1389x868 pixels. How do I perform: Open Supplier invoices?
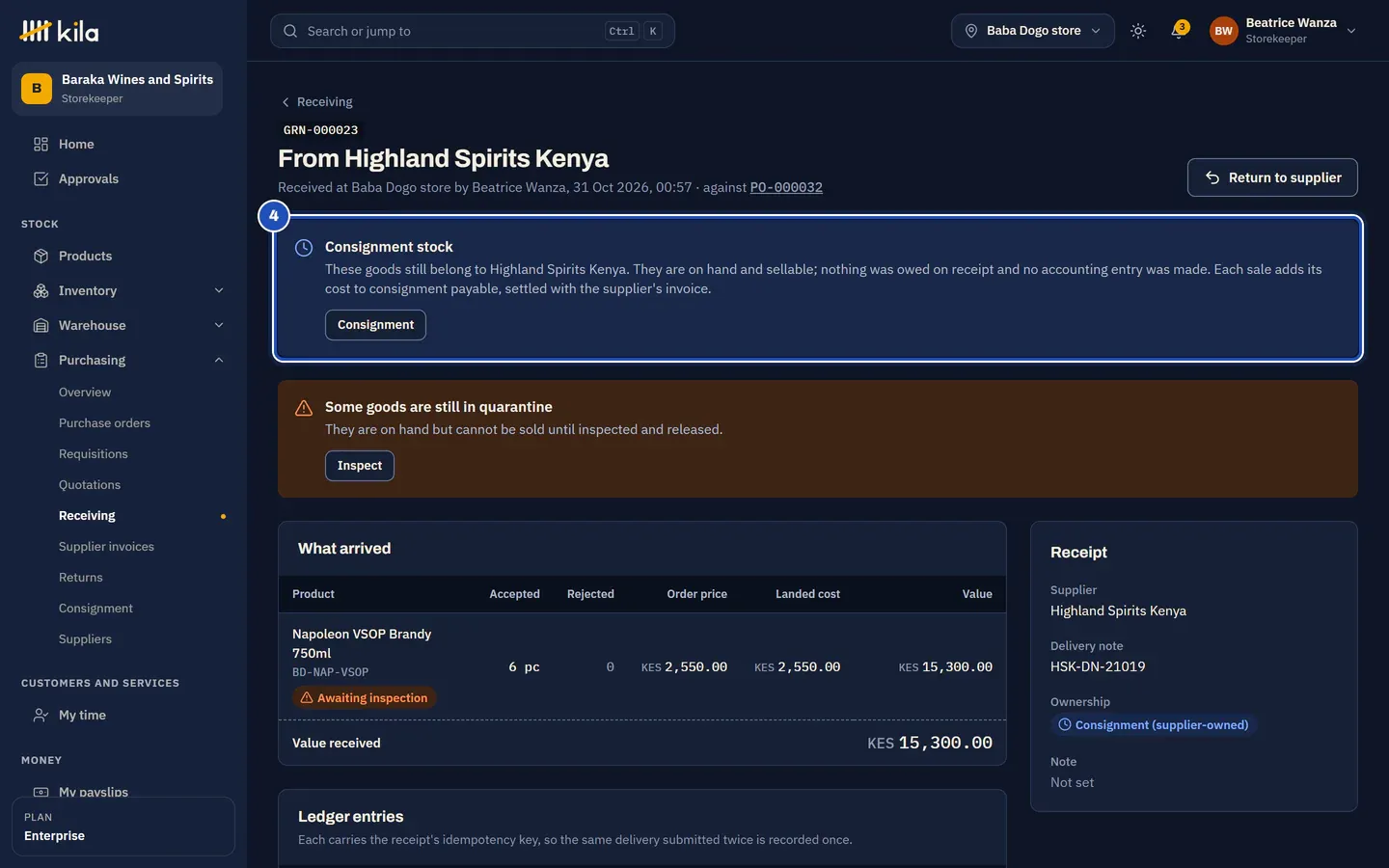pos(106,547)
